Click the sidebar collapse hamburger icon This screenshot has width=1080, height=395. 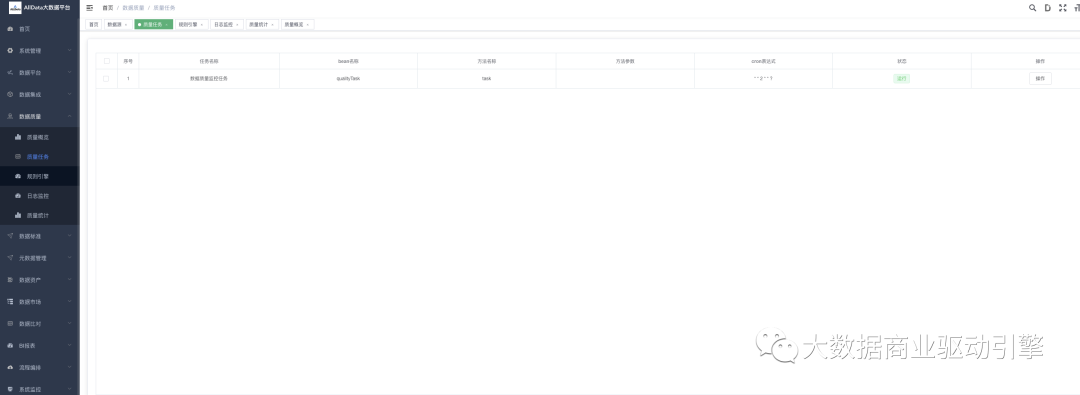(89, 8)
